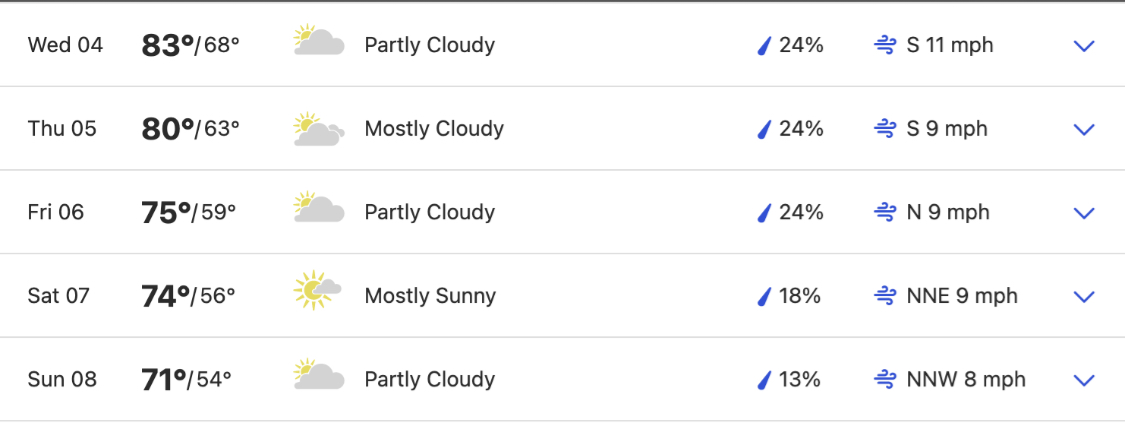Select the Sun 08 date label
Image resolution: width=1125 pixels, height=426 pixels.
tap(62, 379)
